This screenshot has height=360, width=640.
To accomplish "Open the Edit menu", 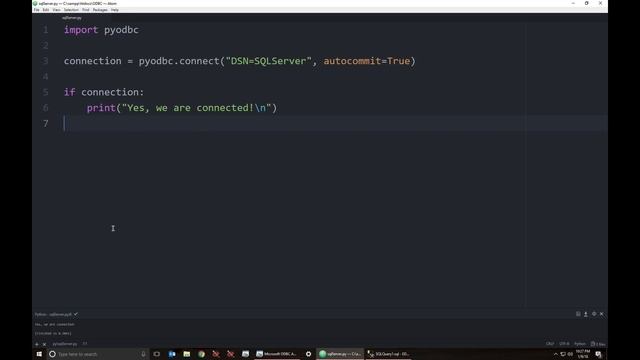I will click(46, 10).
